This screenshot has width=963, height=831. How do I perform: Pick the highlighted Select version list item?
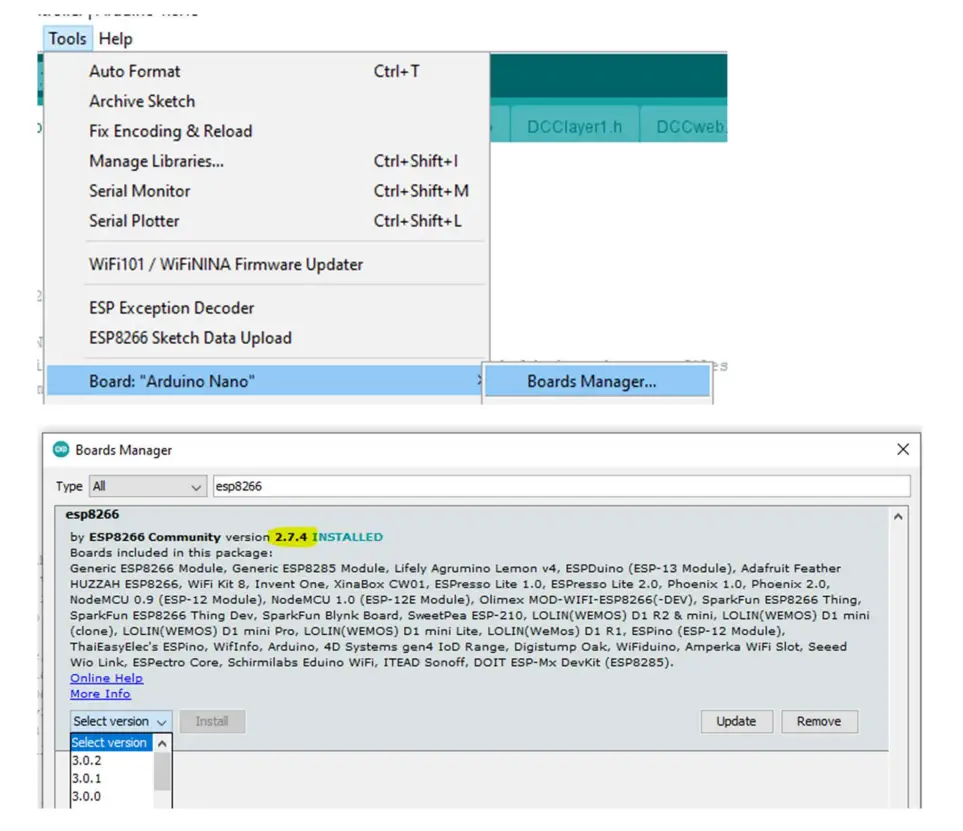[111, 743]
